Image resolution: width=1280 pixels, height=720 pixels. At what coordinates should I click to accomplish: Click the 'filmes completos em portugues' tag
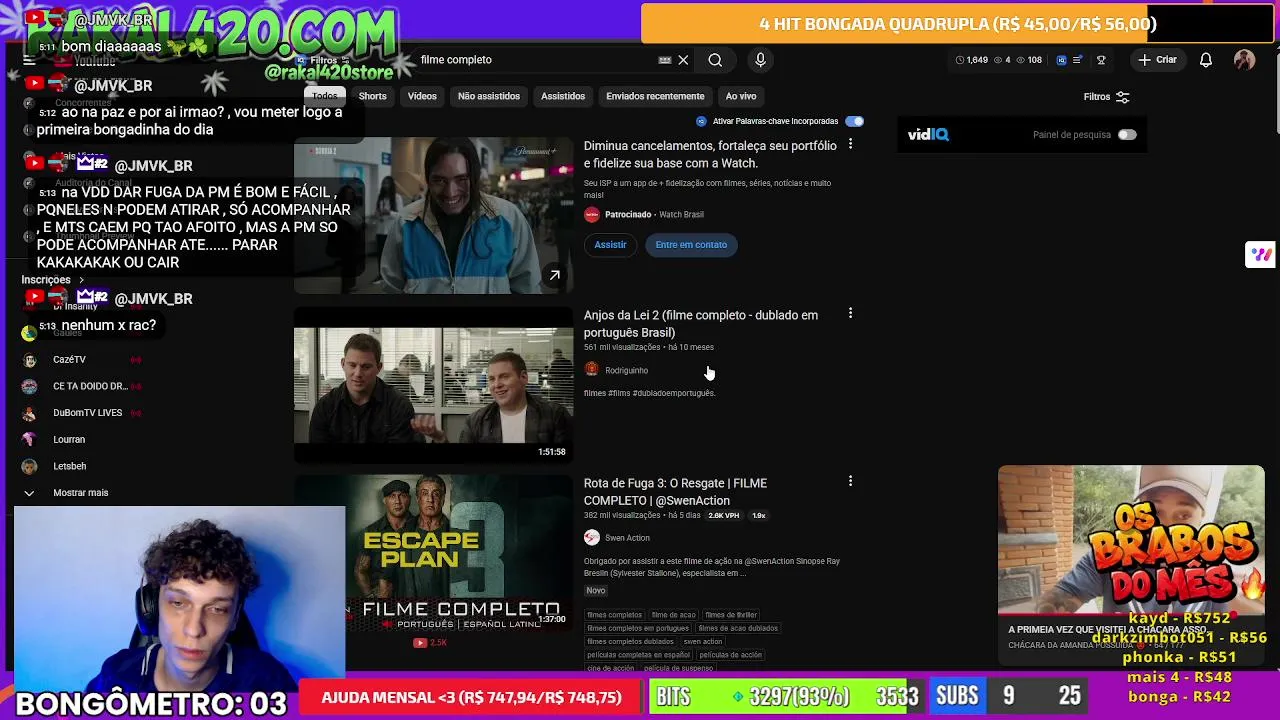click(x=638, y=628)
